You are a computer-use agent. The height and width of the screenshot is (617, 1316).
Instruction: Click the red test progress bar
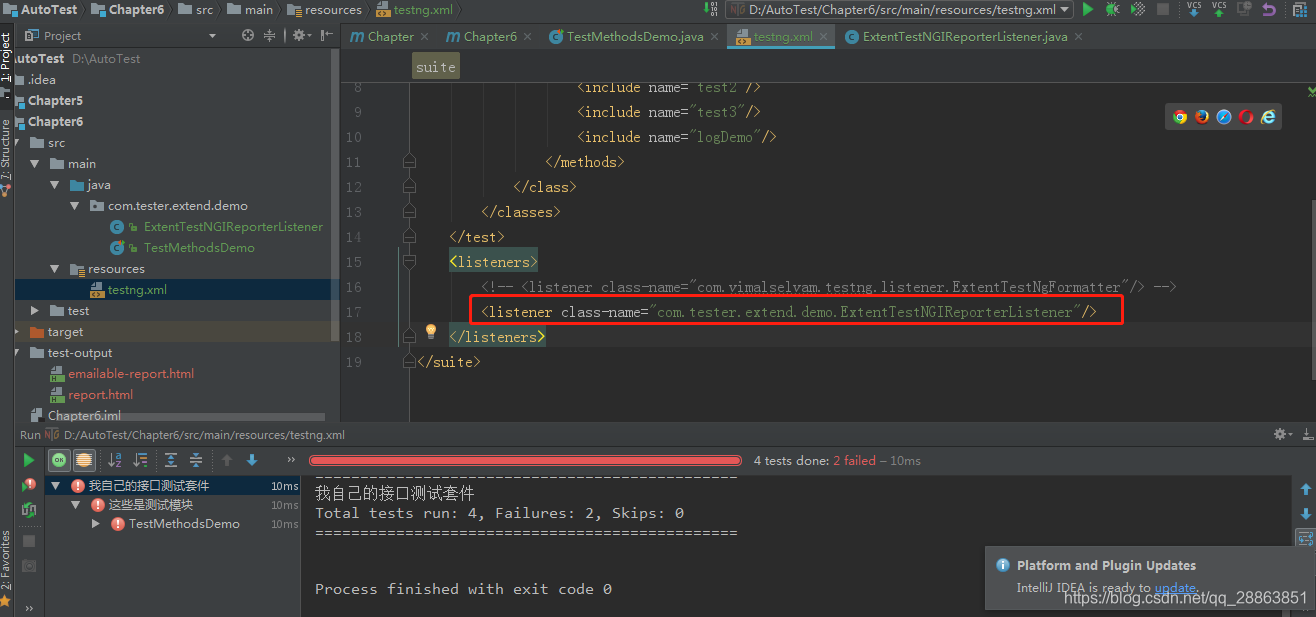click(x=525, y=461)
